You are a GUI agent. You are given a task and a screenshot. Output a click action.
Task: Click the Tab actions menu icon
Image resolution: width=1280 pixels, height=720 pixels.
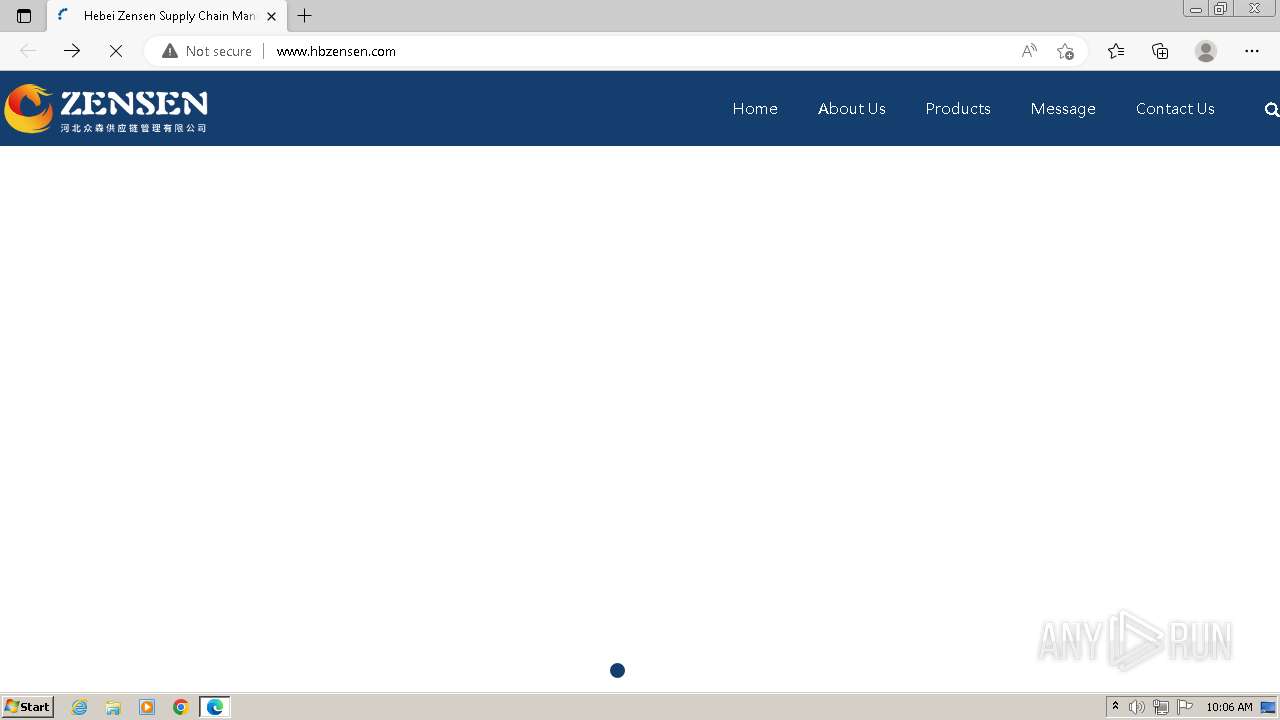pyautogui.click(x=24, y=16)
